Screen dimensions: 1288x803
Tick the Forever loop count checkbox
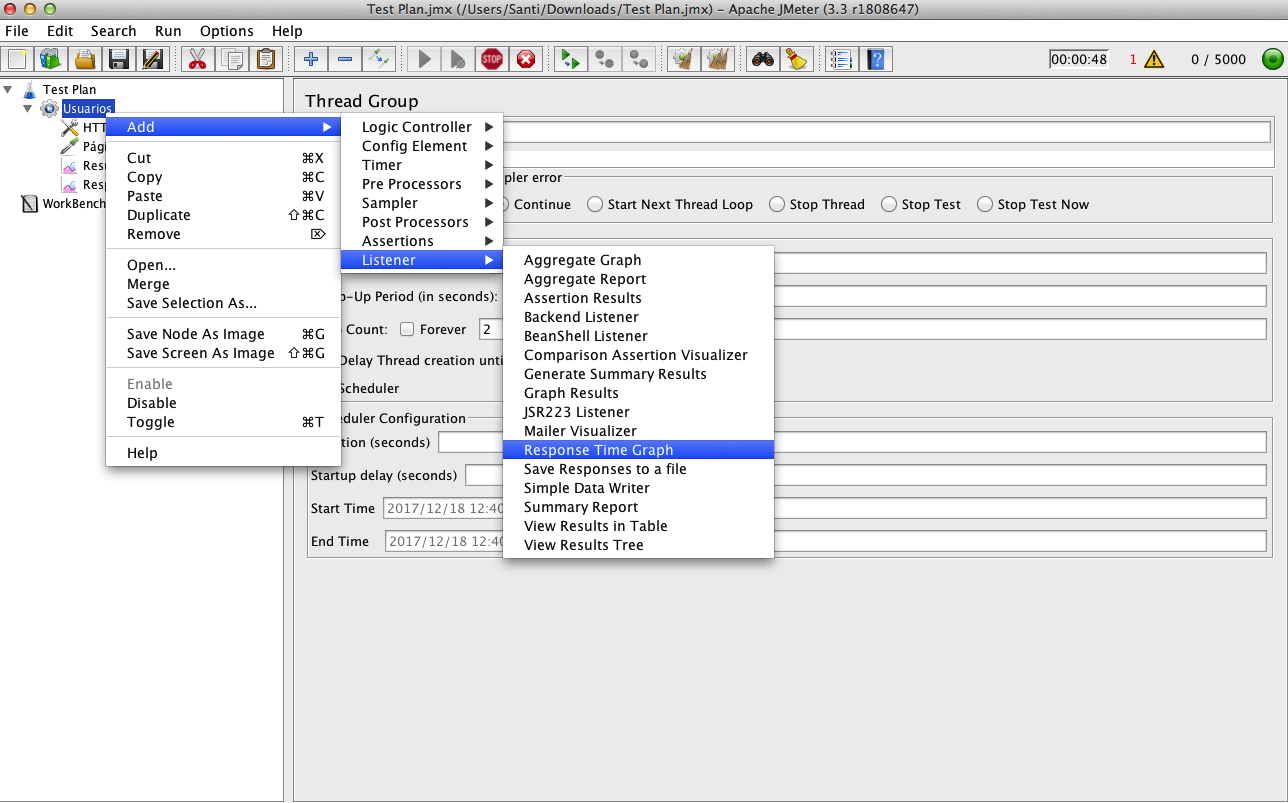tap(407, 329)
